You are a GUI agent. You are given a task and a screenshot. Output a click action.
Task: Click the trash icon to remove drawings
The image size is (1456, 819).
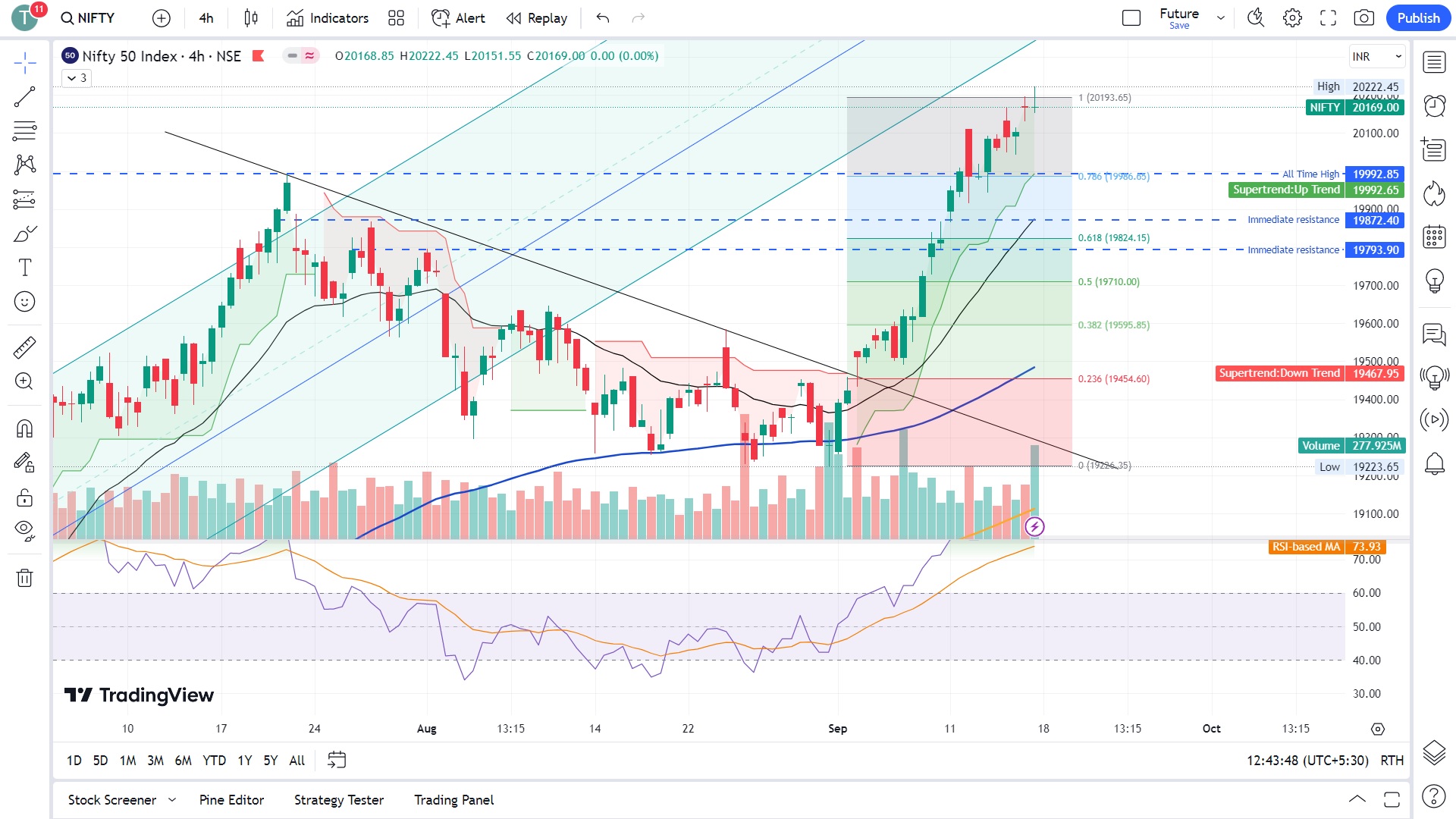(x=24, y=578)
